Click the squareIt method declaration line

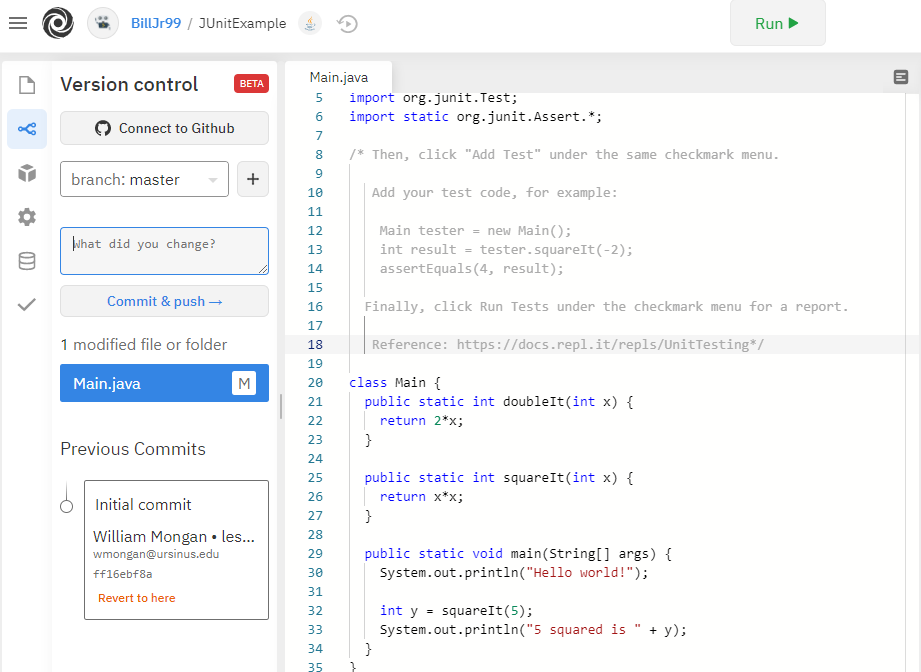[499, 478]
